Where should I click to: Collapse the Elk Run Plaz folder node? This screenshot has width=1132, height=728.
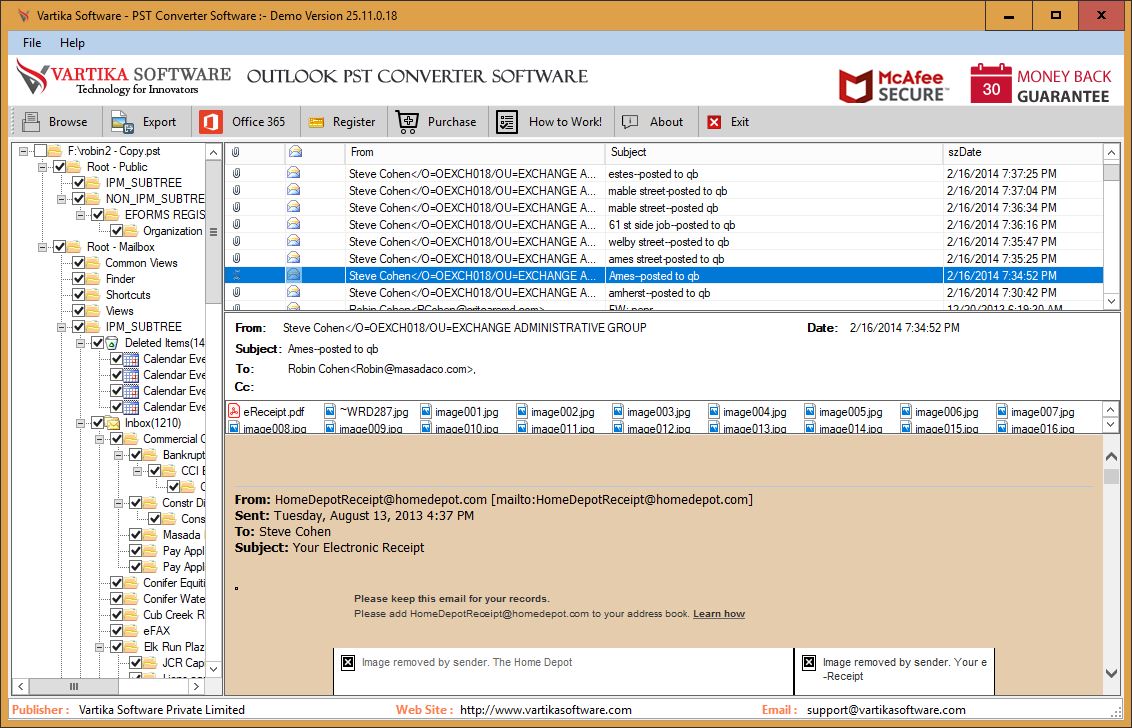[x=99, y=647]
